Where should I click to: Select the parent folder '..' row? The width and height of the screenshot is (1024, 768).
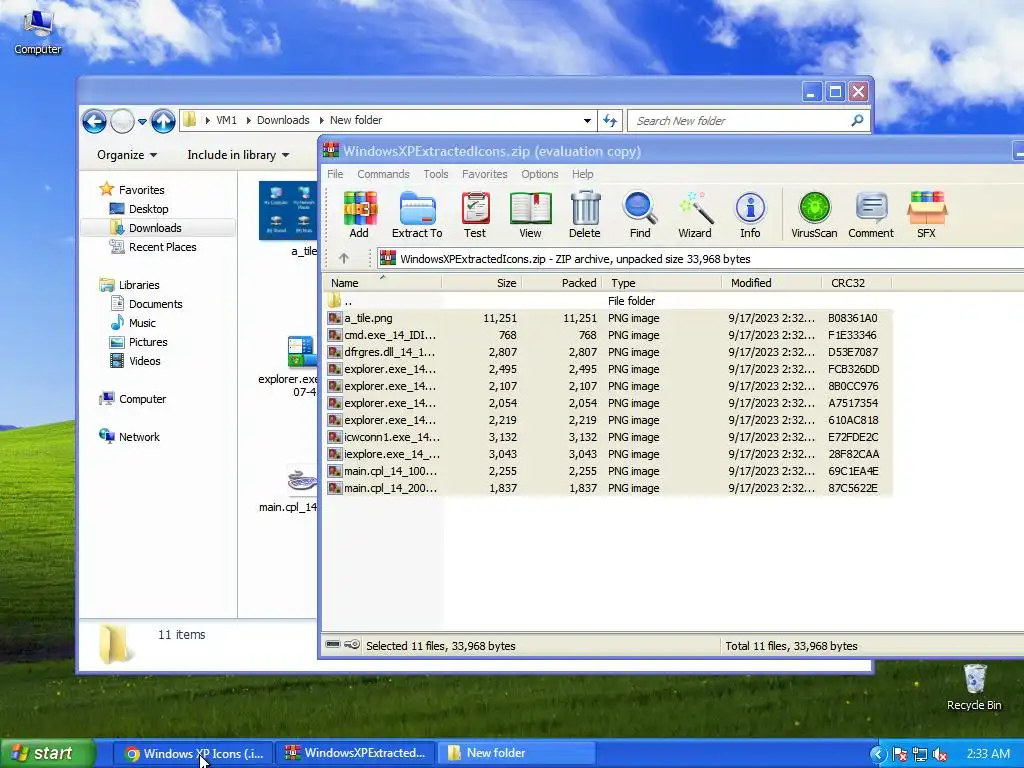click(x=609, y=301)
